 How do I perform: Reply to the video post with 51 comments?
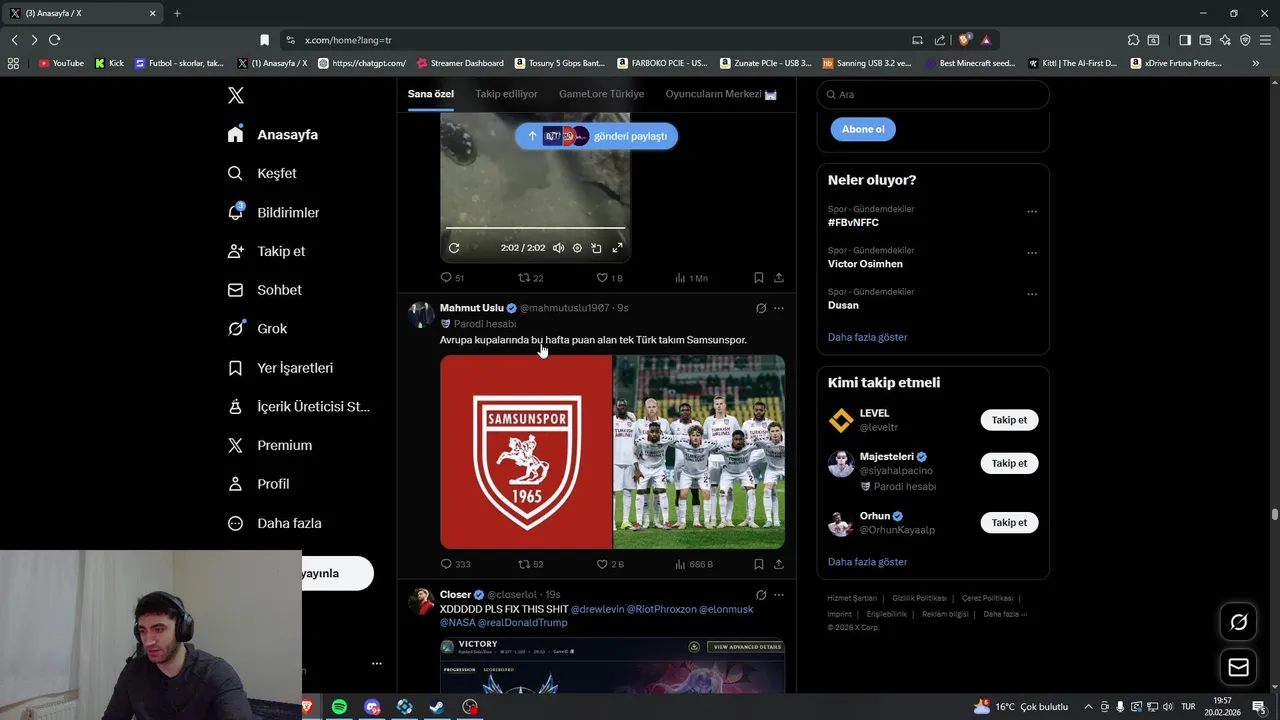(x=452, y=278)
